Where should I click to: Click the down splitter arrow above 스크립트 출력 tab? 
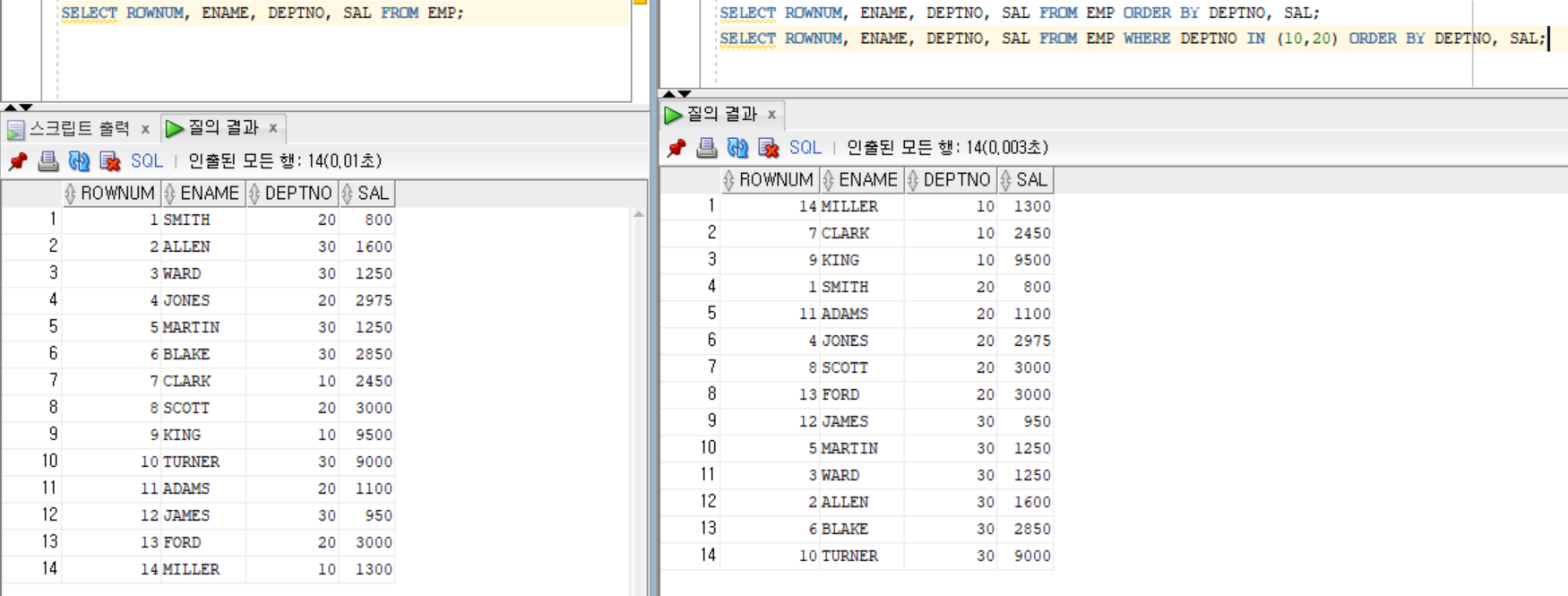26,107
